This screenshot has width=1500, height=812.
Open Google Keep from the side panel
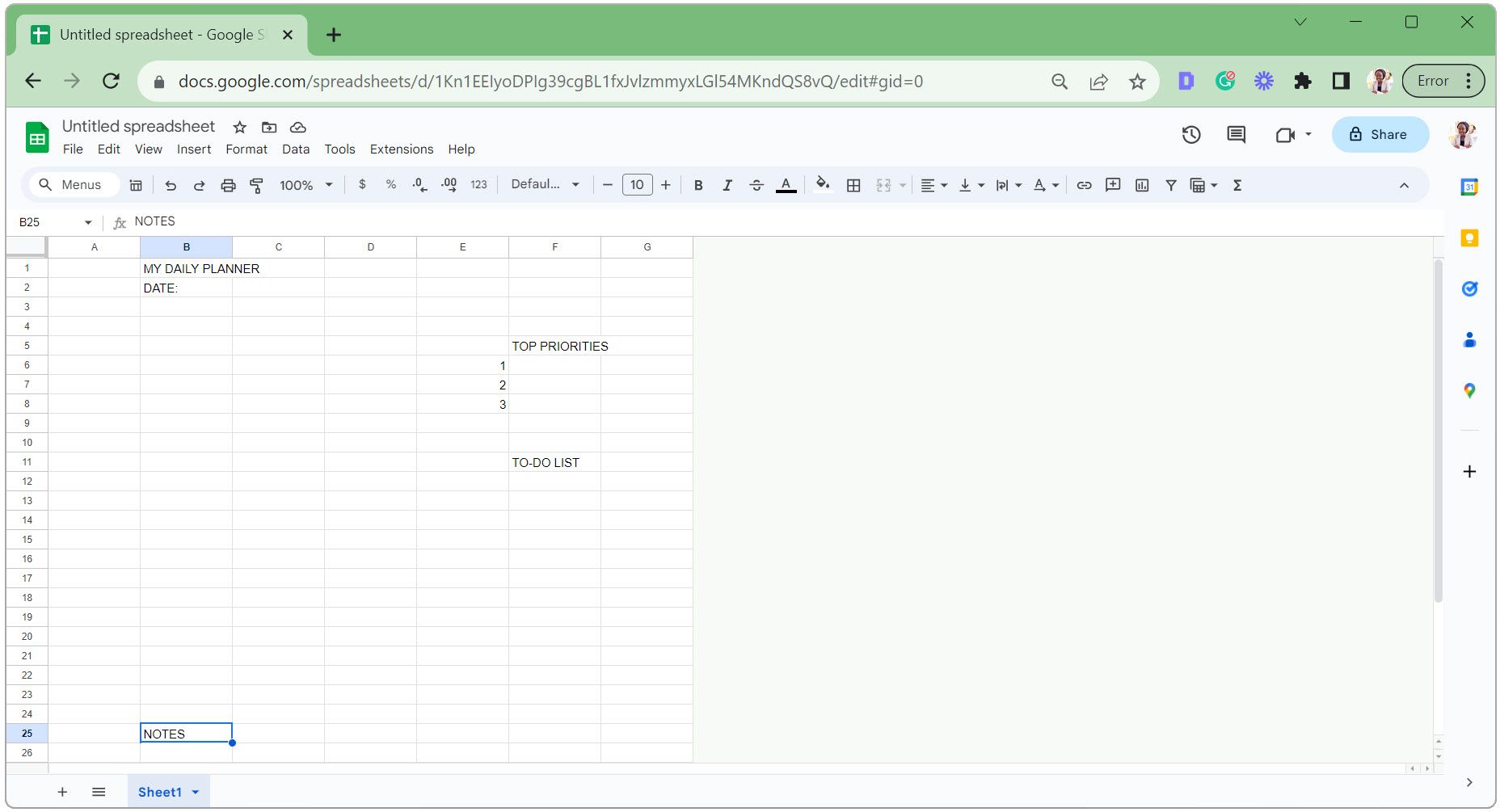click(1469, 237)
